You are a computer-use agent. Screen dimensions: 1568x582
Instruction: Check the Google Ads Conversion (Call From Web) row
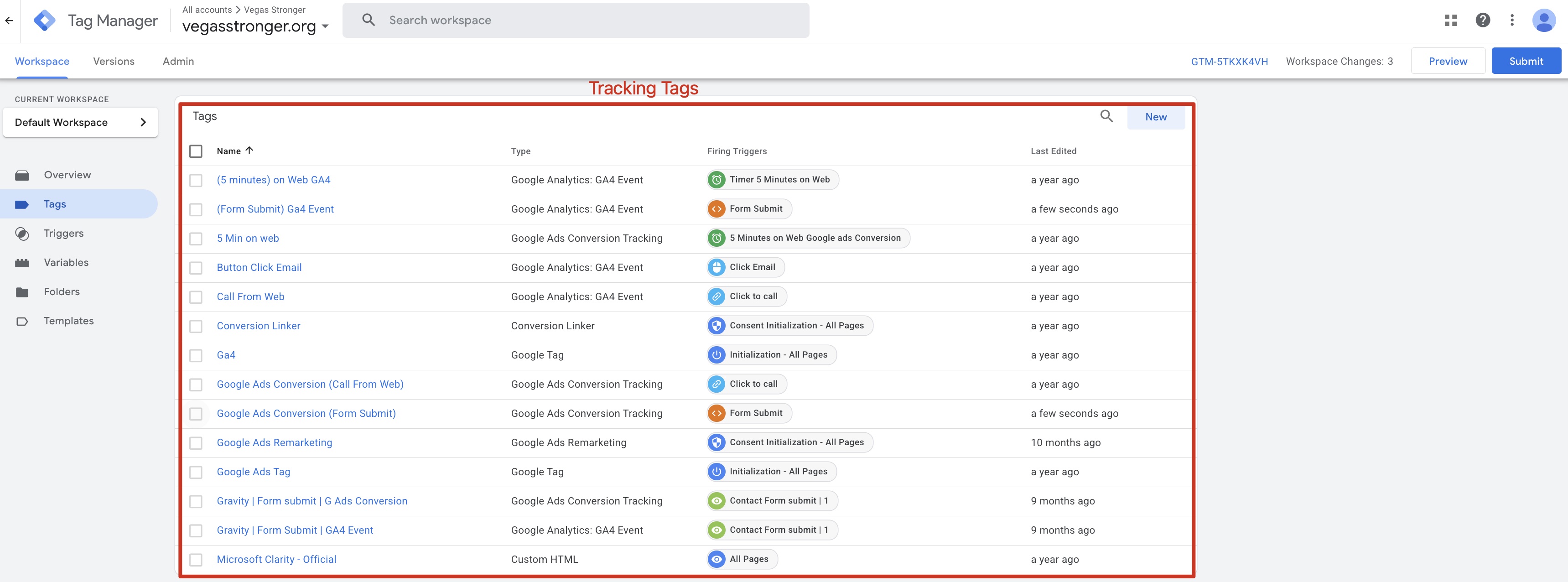coord(195,385)
